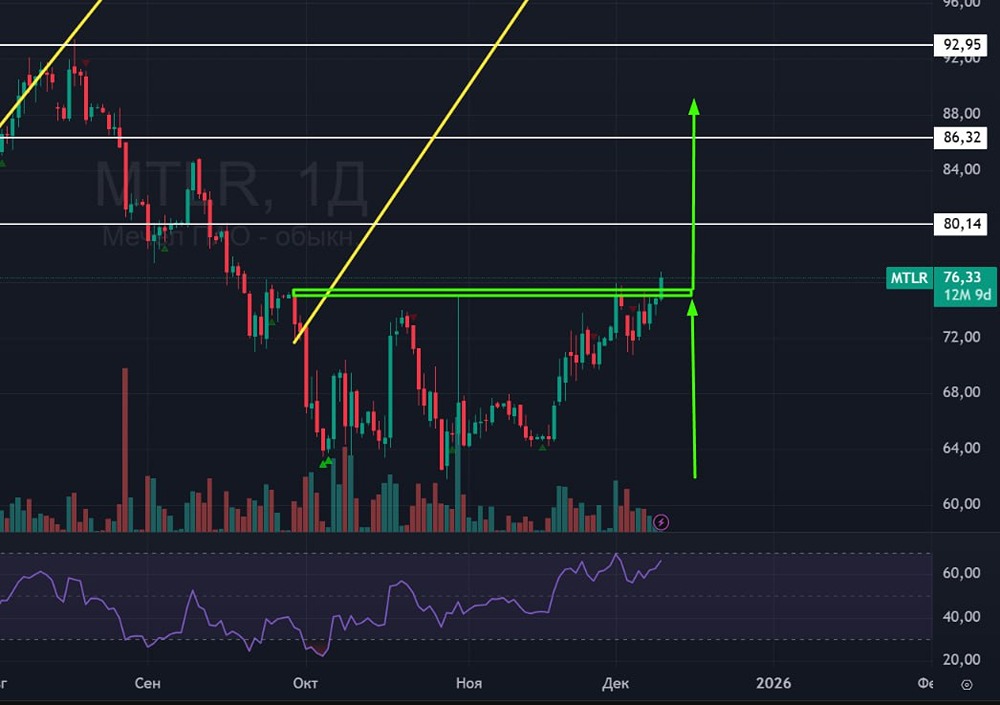
Task: Click 88,00 on the price axis
Action: (962, 114)
